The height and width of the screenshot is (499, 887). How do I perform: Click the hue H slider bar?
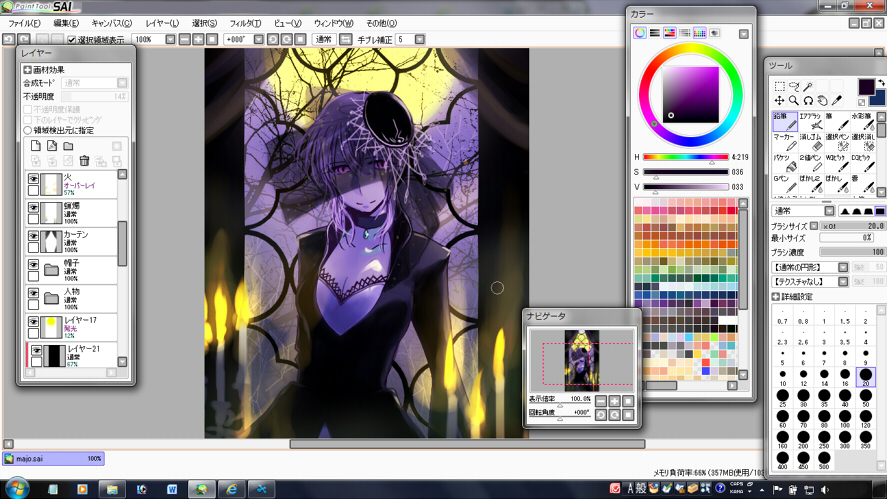(686, 157)
